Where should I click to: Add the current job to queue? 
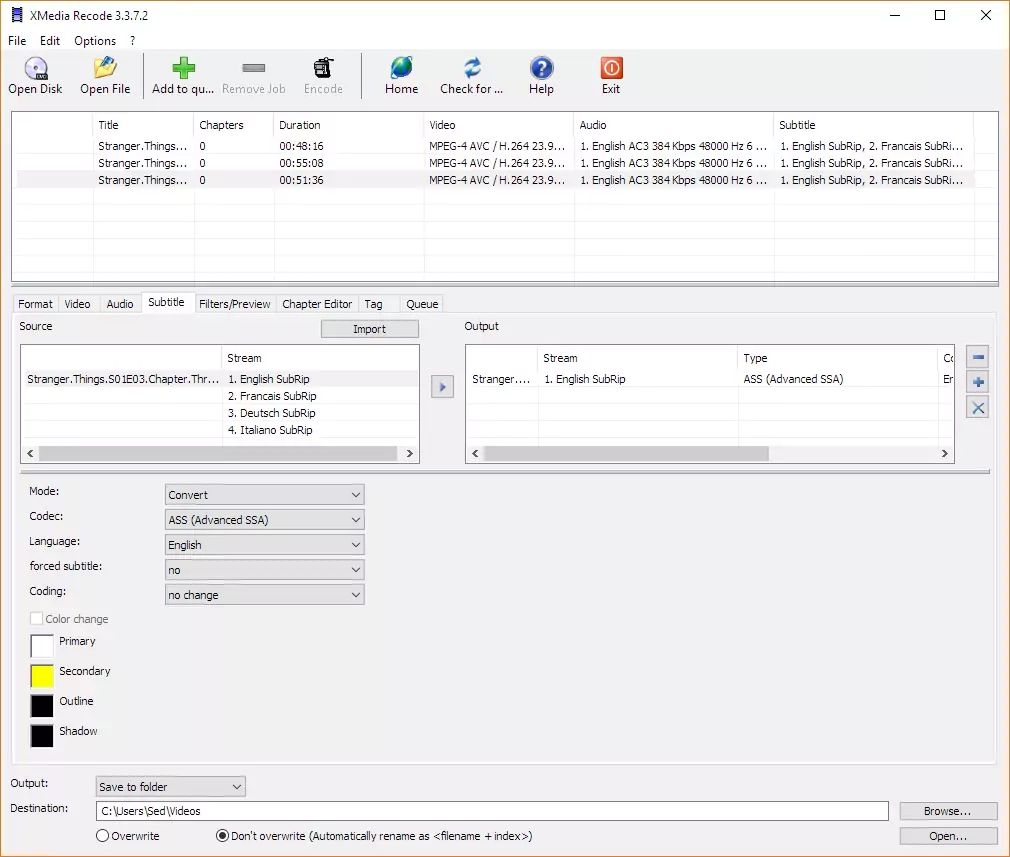point(182,75)
